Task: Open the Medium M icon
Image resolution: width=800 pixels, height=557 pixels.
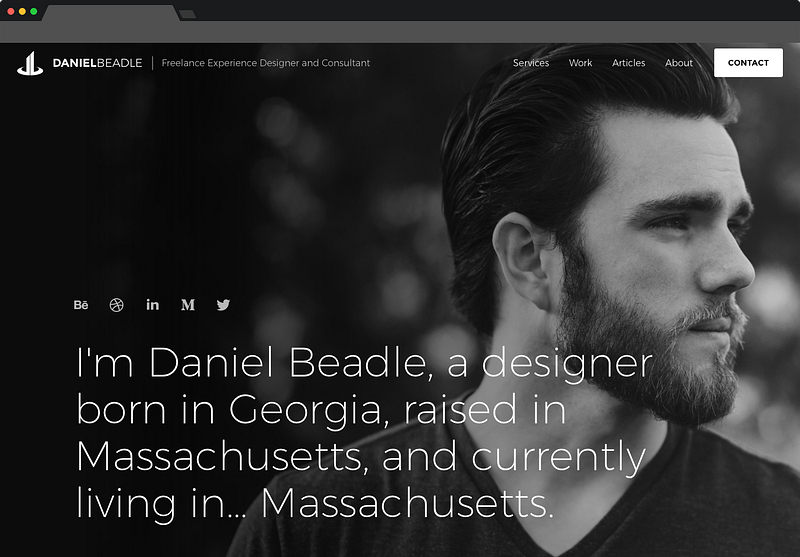Action: click(x=188, y=305)
